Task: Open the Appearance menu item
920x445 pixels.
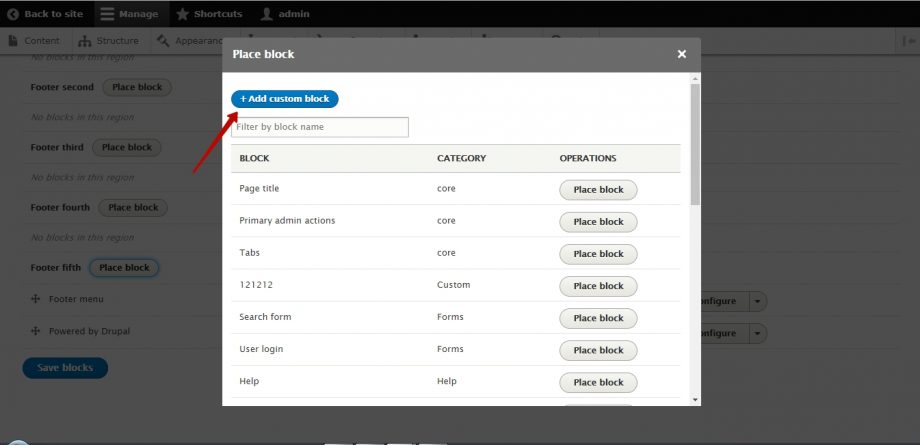Action: pos(190,41)
